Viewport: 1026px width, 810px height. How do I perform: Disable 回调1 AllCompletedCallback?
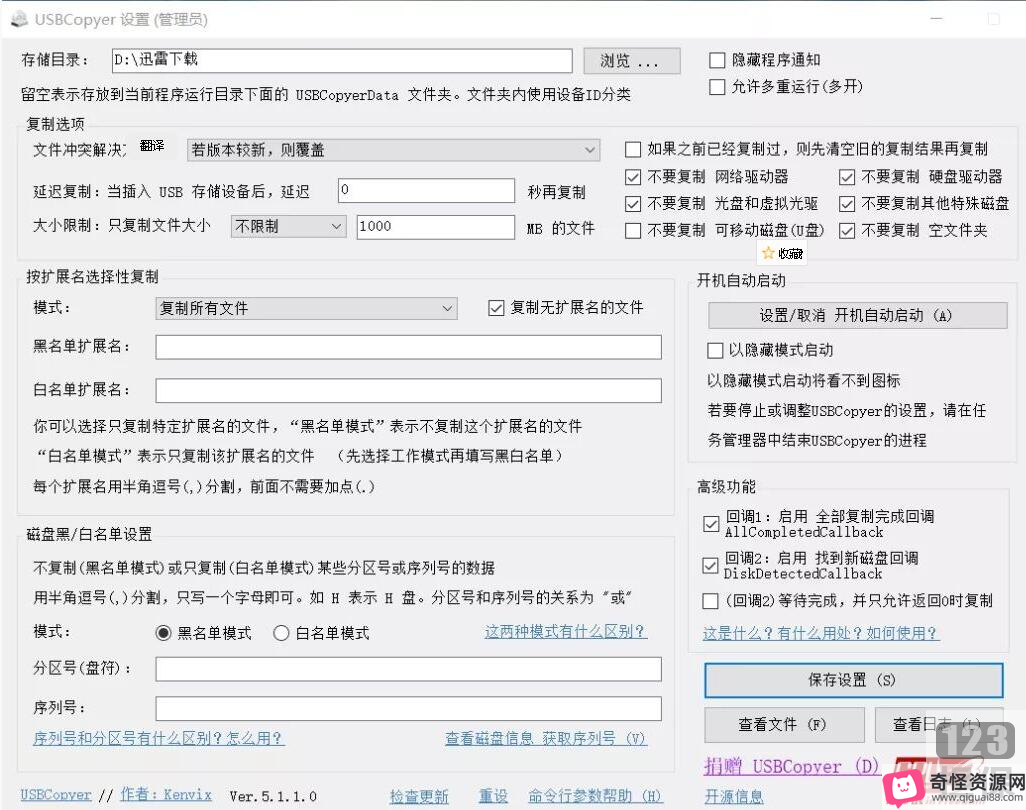711,524
